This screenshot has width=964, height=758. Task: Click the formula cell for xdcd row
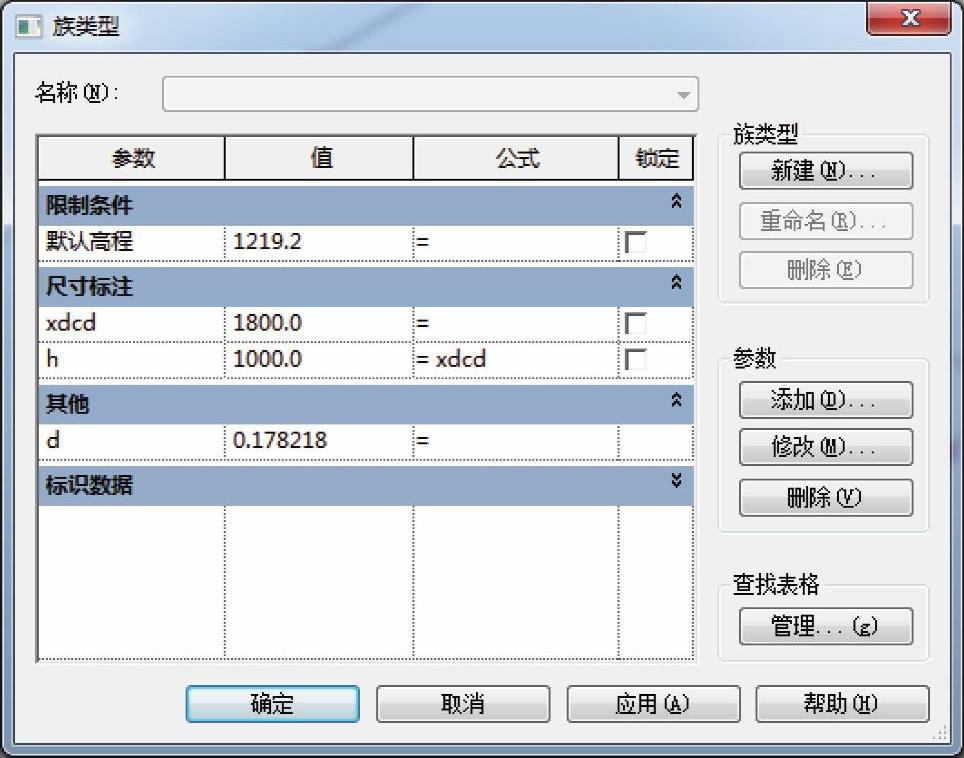(x=516, y=323)
